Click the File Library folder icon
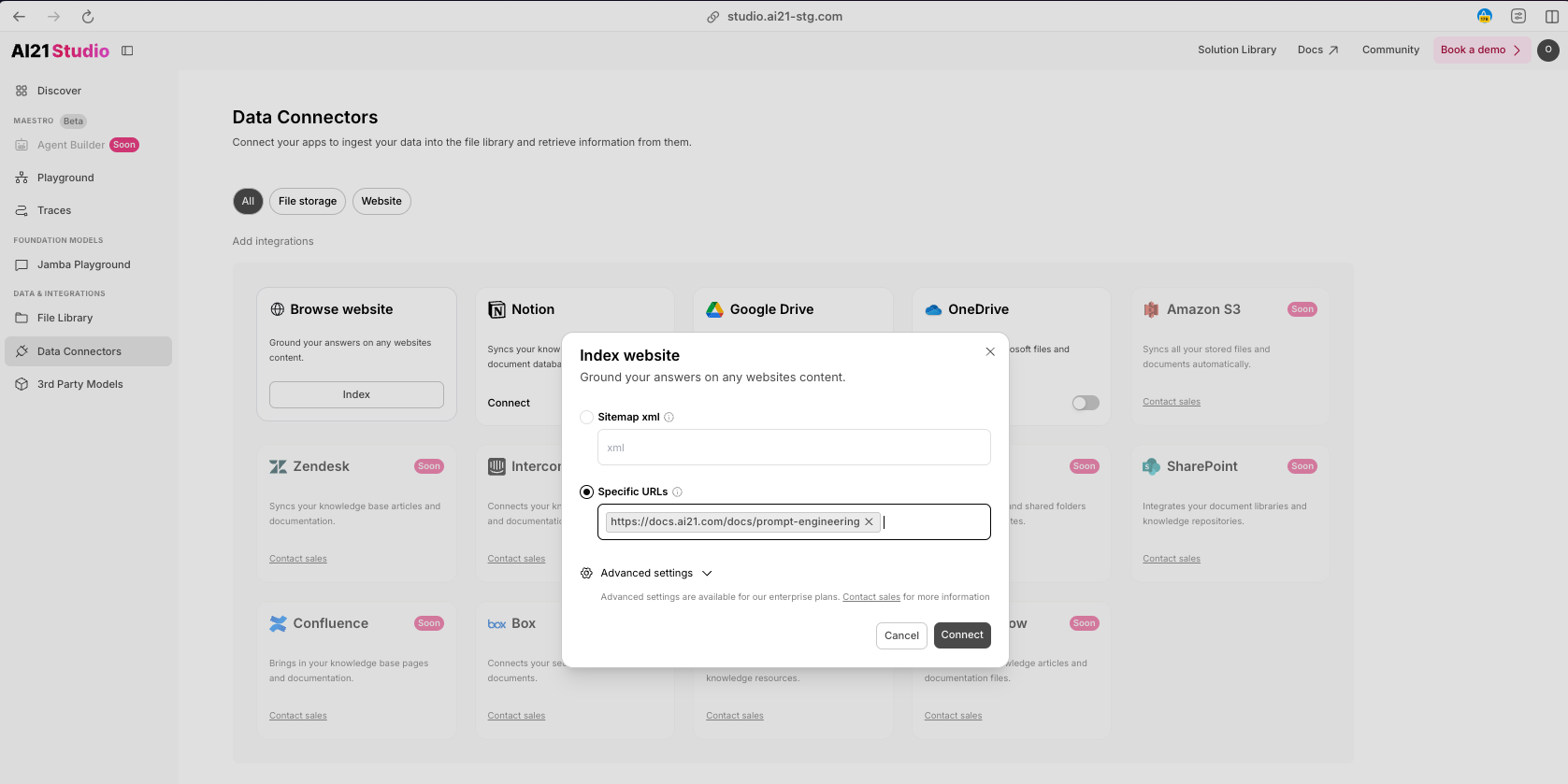Viewport: 1568px width, 784px height. [x=22, y=318]
